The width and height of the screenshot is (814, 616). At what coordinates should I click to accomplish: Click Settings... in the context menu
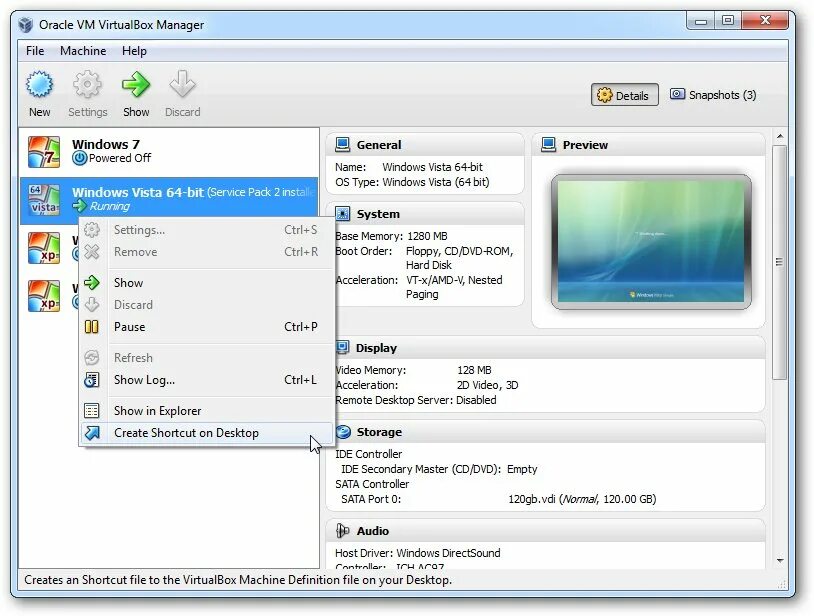tap(207, 229)
